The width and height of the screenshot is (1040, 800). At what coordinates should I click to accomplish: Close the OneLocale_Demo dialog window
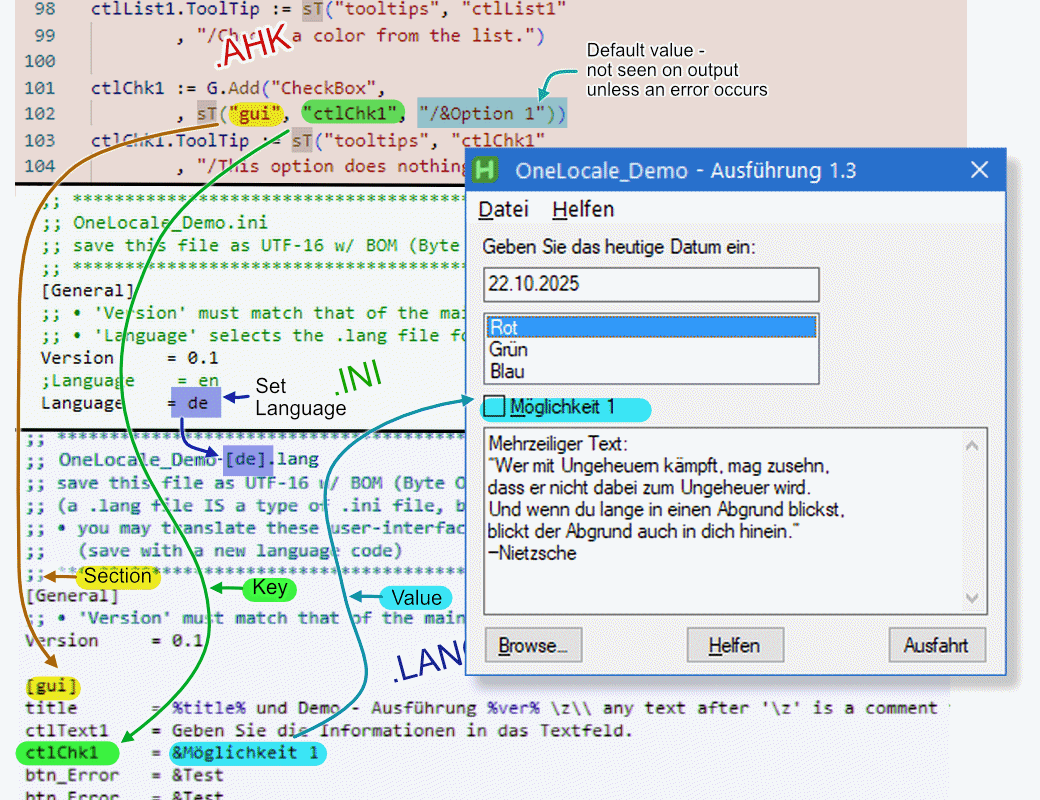tap(980, 170)
